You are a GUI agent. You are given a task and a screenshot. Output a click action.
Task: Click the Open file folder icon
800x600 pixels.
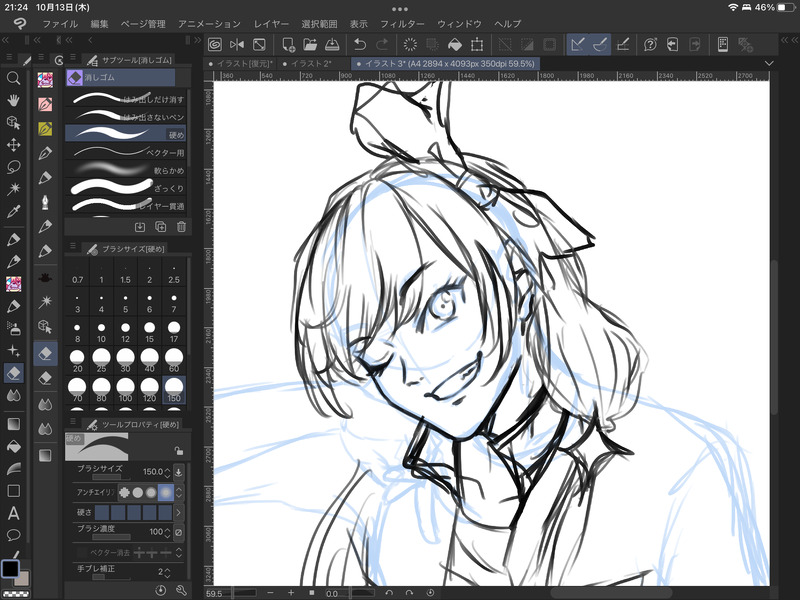(x=310, y=45)
